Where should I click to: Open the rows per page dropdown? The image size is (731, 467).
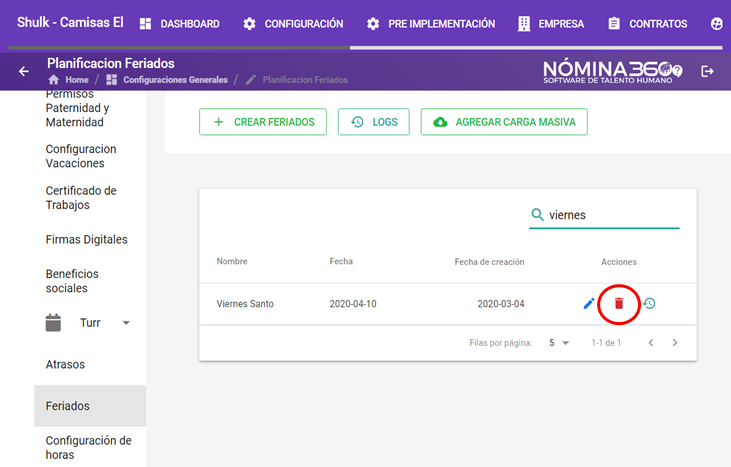click(x=559, y=343)
